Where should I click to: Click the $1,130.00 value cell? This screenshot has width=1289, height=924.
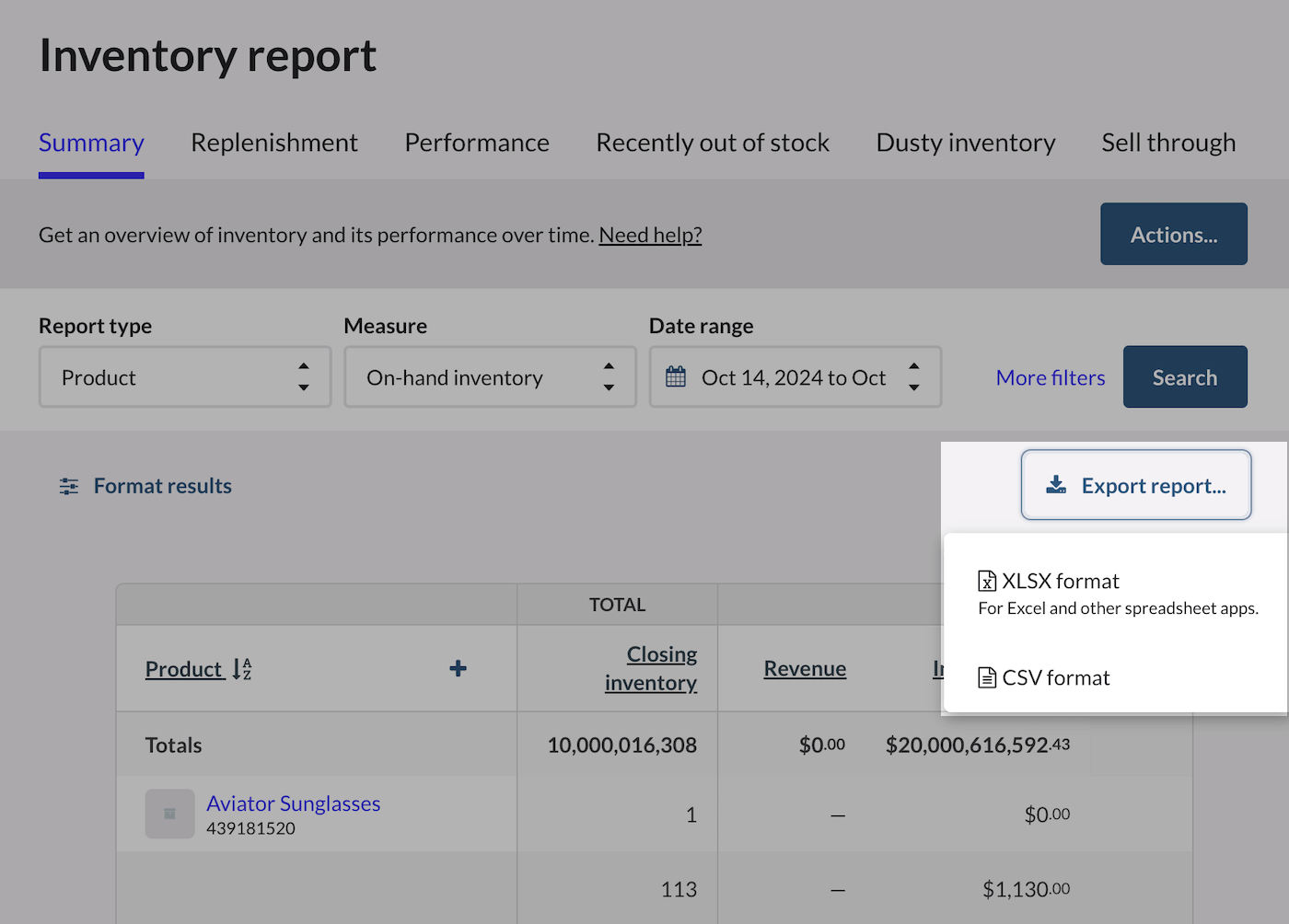pos(1026,889)
